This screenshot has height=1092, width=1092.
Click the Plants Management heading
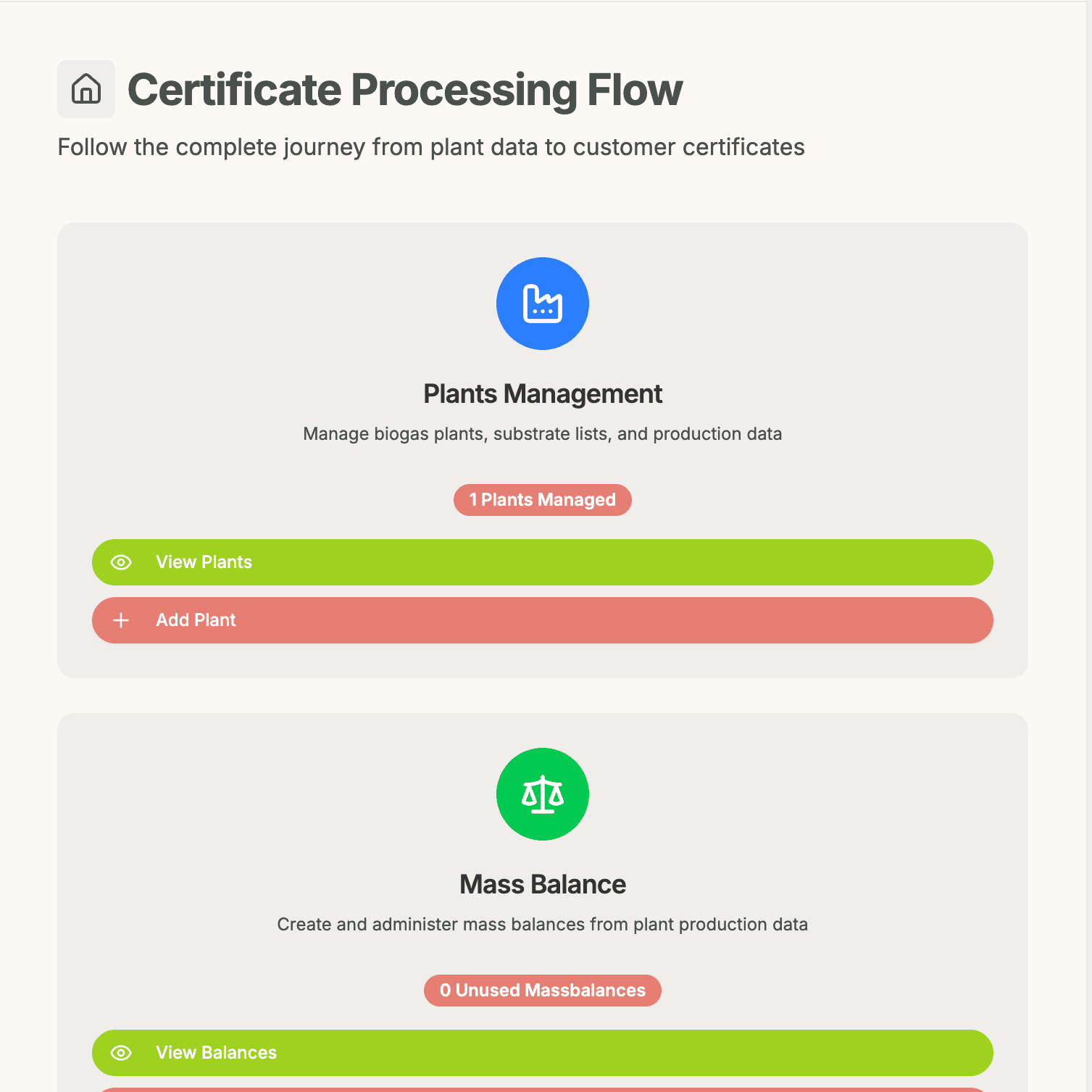coord(542,394)
